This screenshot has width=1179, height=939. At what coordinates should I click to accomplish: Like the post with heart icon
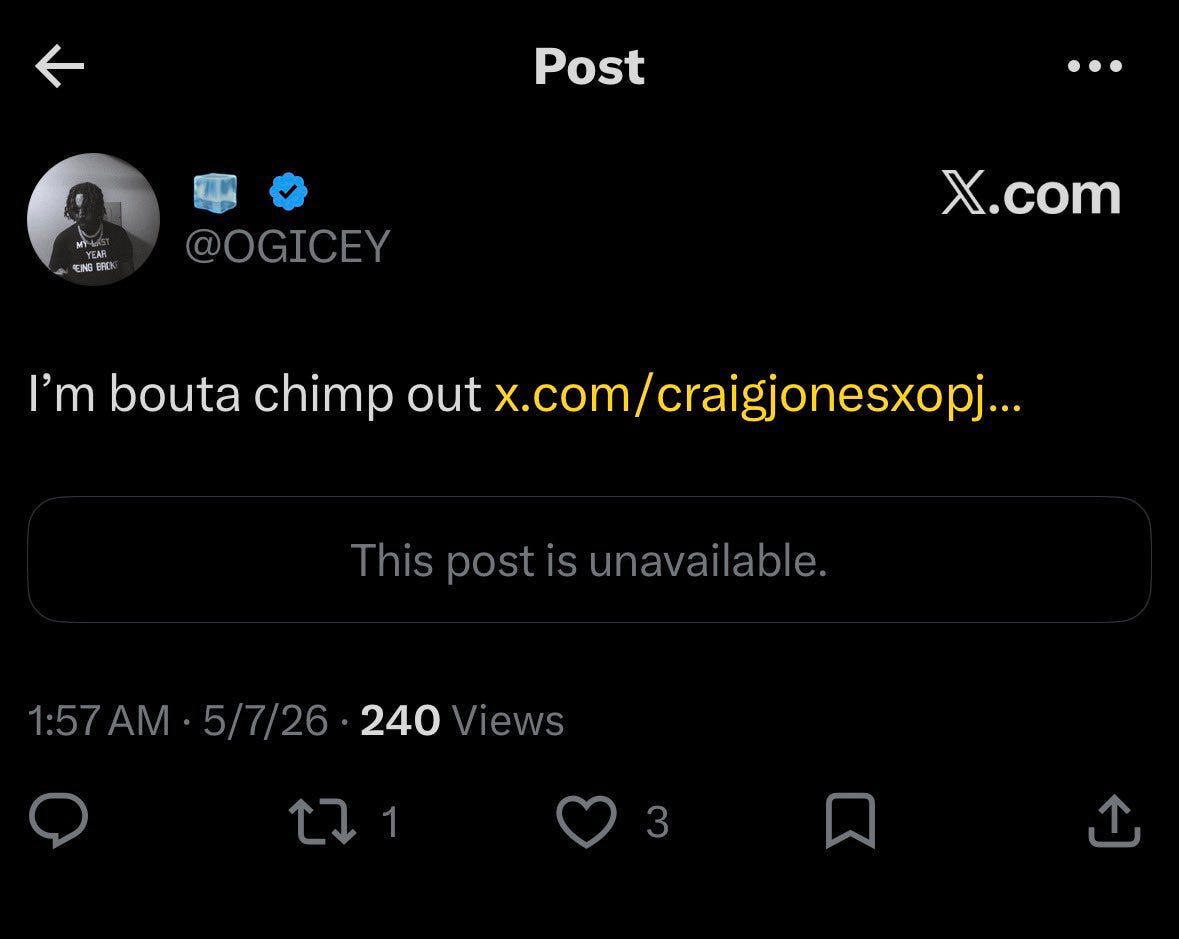tap(586, 821)
